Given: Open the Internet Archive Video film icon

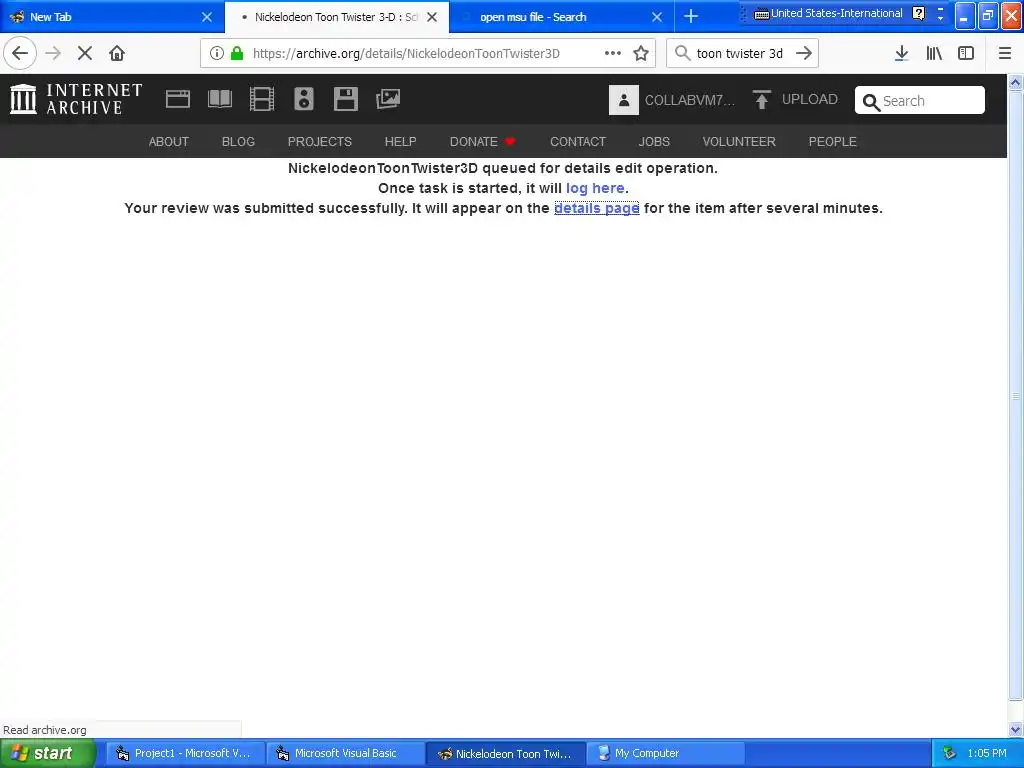Looking at the screenshot, I should coord(262,99).
